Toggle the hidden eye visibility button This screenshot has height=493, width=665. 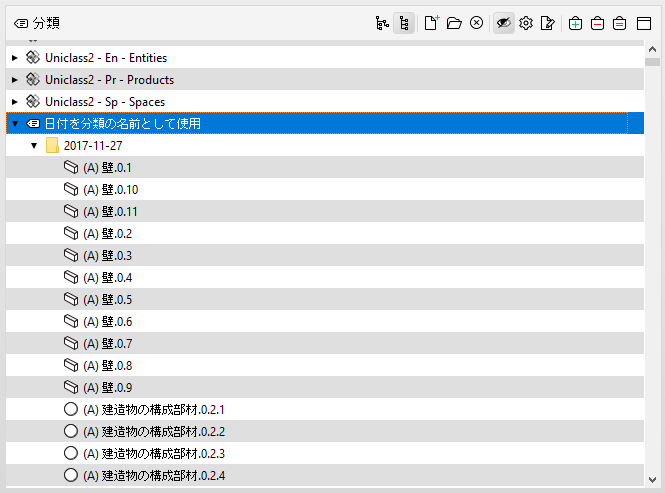pos(504,23)
